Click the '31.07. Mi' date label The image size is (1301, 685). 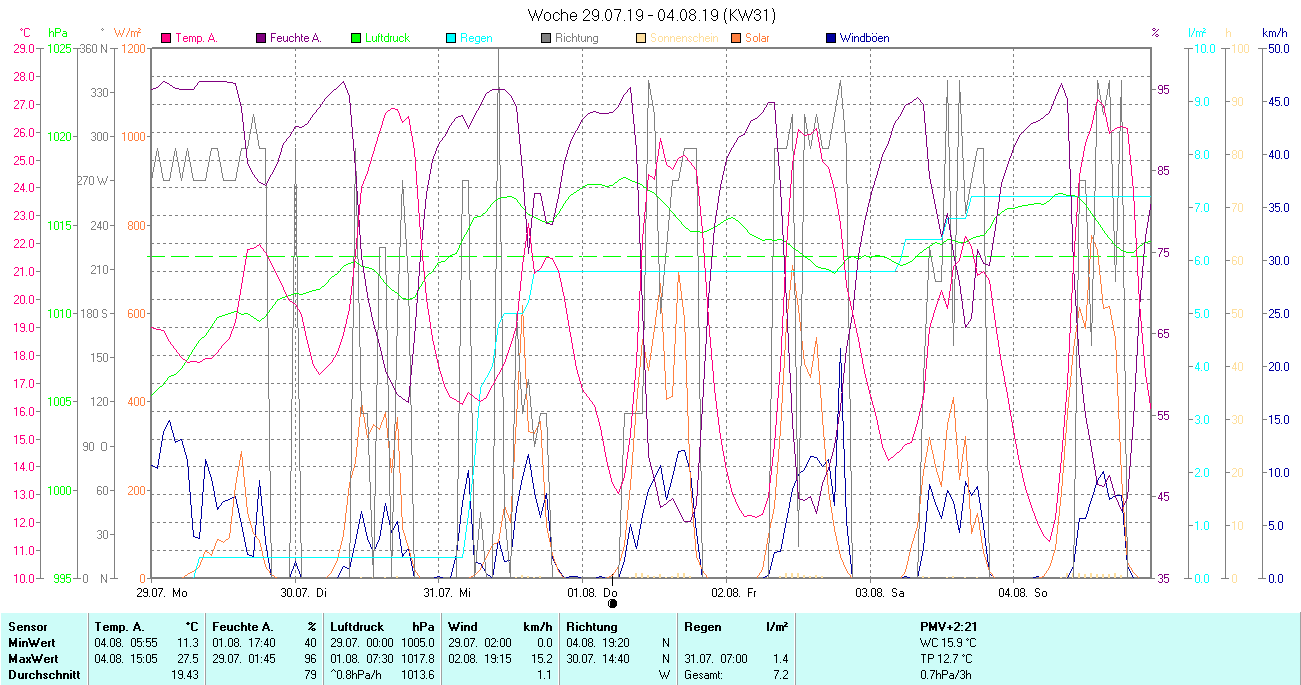pyautogui.click(x=447, y=592)
